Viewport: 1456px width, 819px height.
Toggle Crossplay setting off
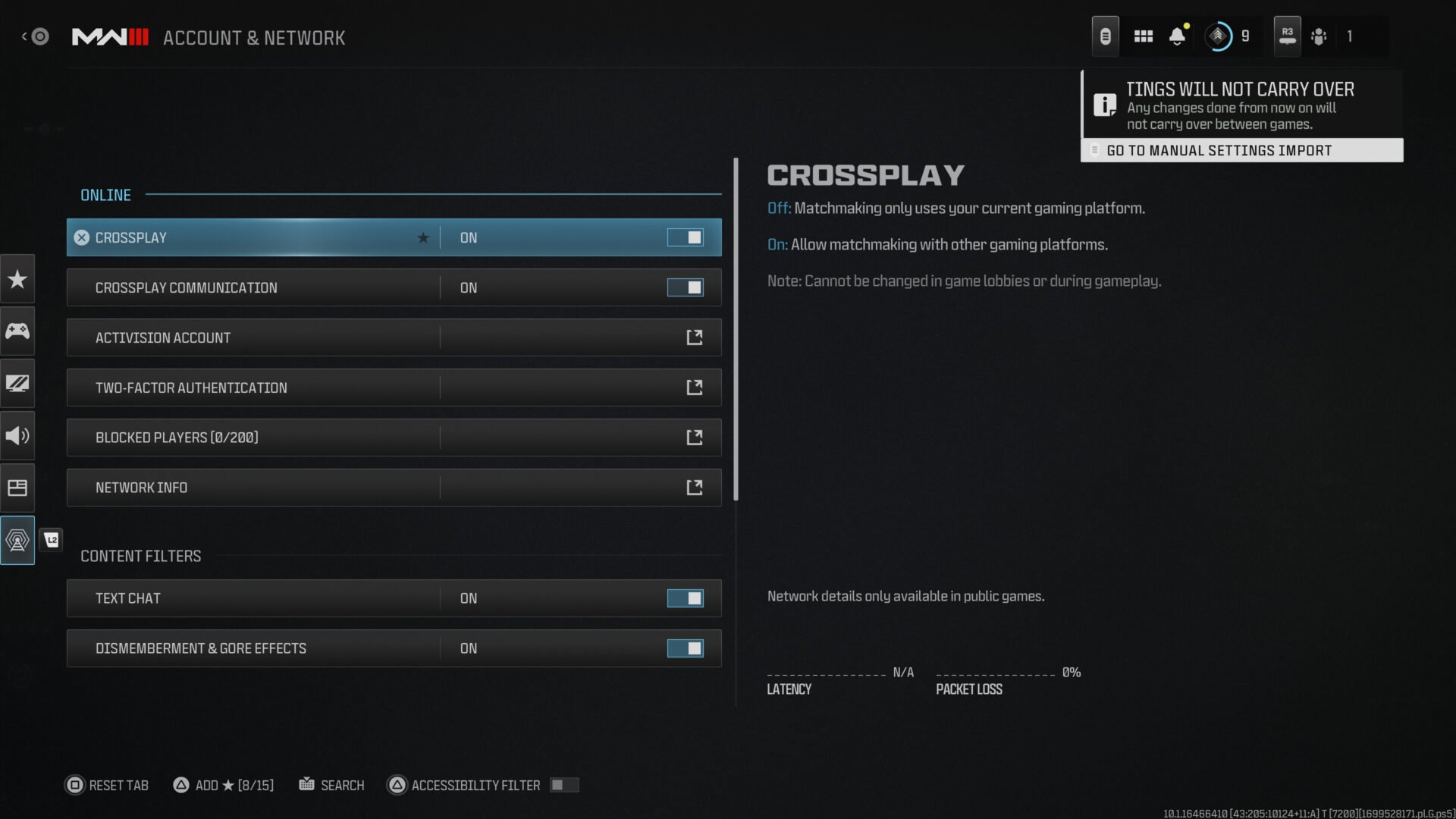(685, 237)
